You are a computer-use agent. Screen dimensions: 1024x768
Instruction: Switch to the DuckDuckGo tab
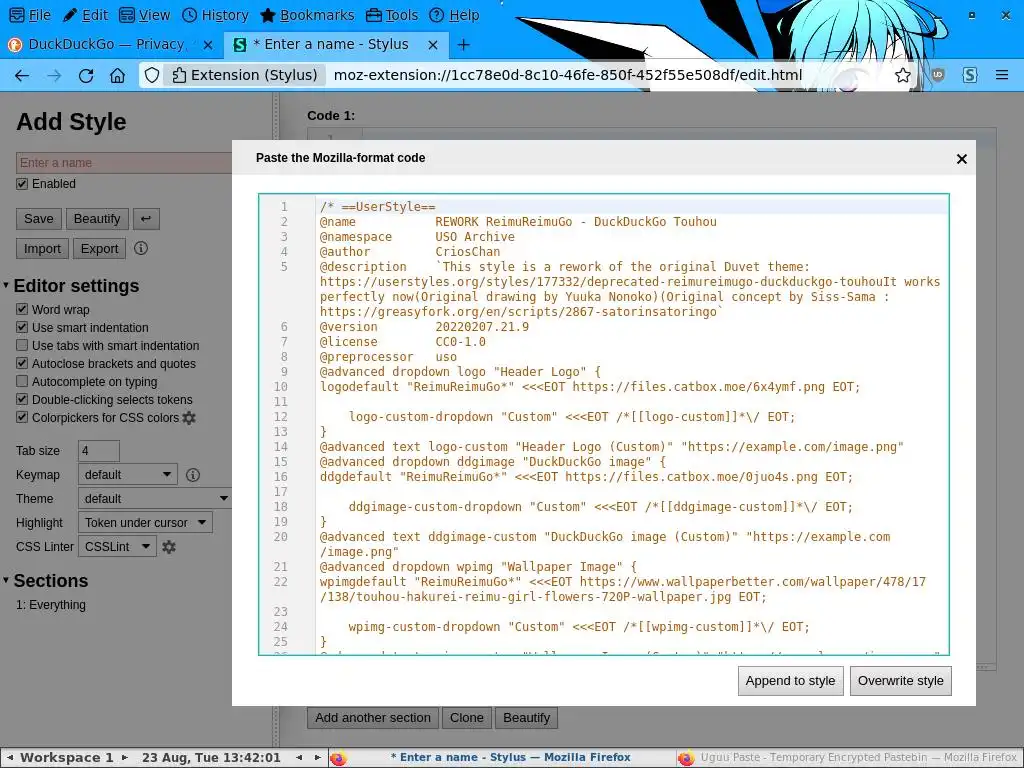pyautogui.click(x=104, y=44)
